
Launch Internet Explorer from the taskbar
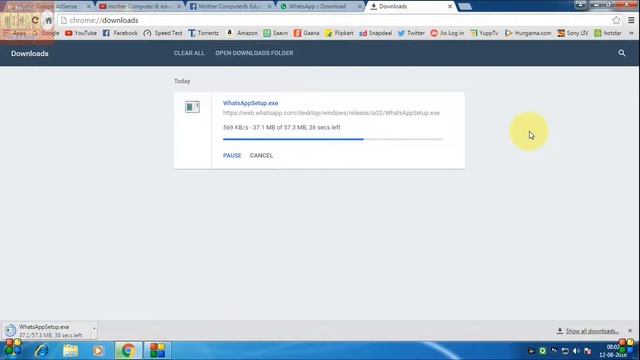coord(42,351)
